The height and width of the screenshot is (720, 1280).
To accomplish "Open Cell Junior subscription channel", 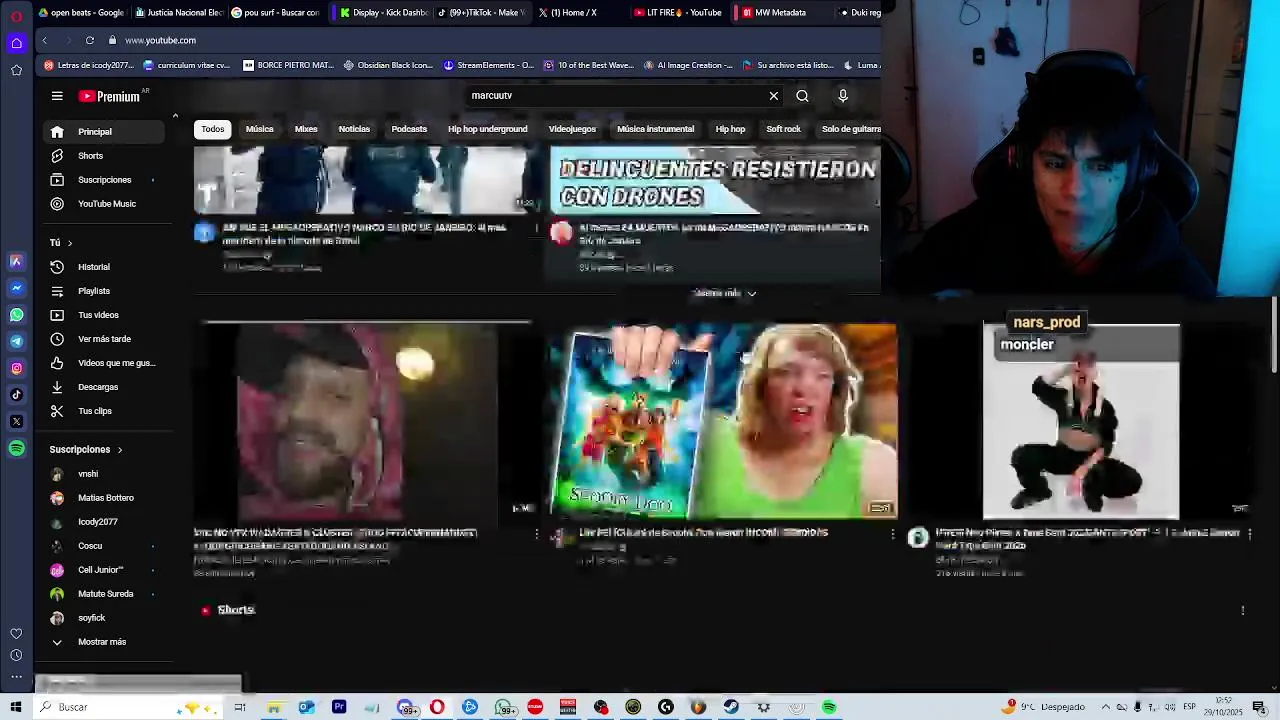I will 104,570.
